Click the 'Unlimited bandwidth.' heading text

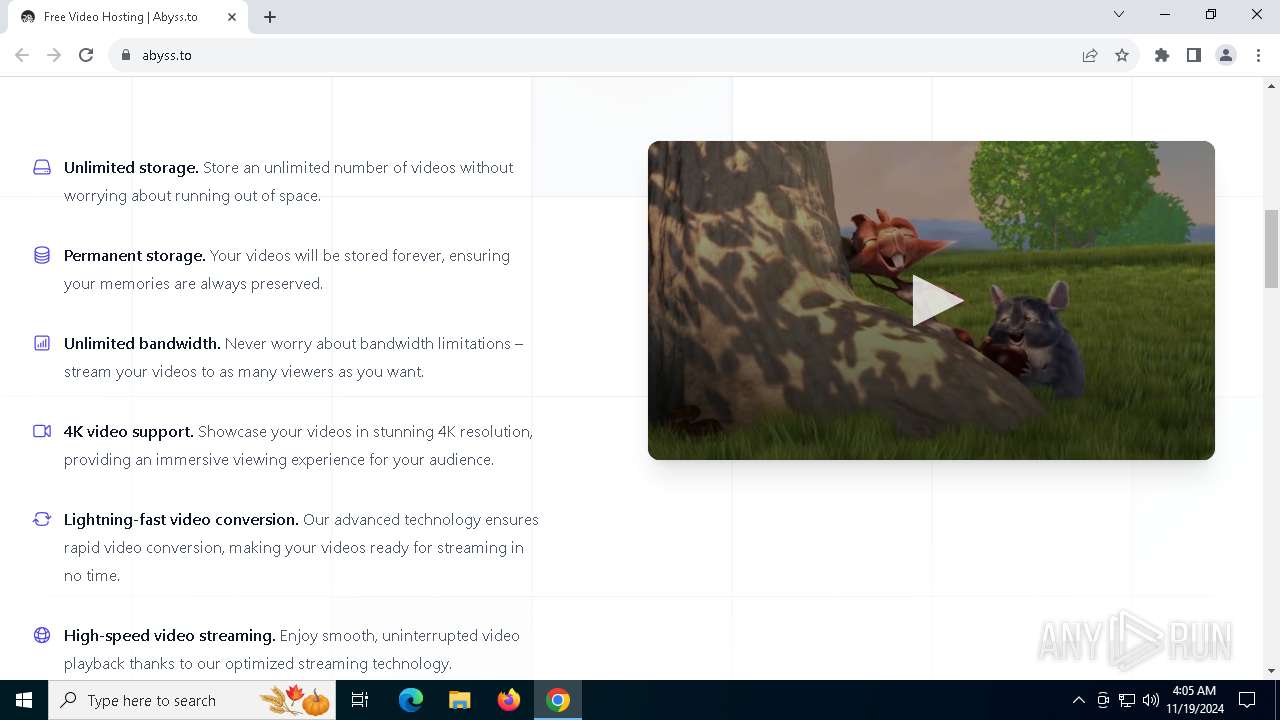(x=142, y=343)
